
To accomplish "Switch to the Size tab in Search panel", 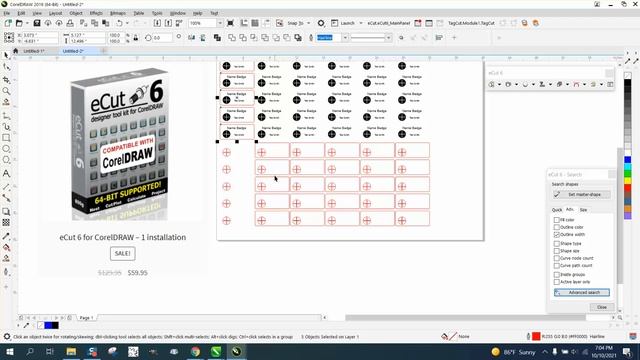I will (584, 210).
